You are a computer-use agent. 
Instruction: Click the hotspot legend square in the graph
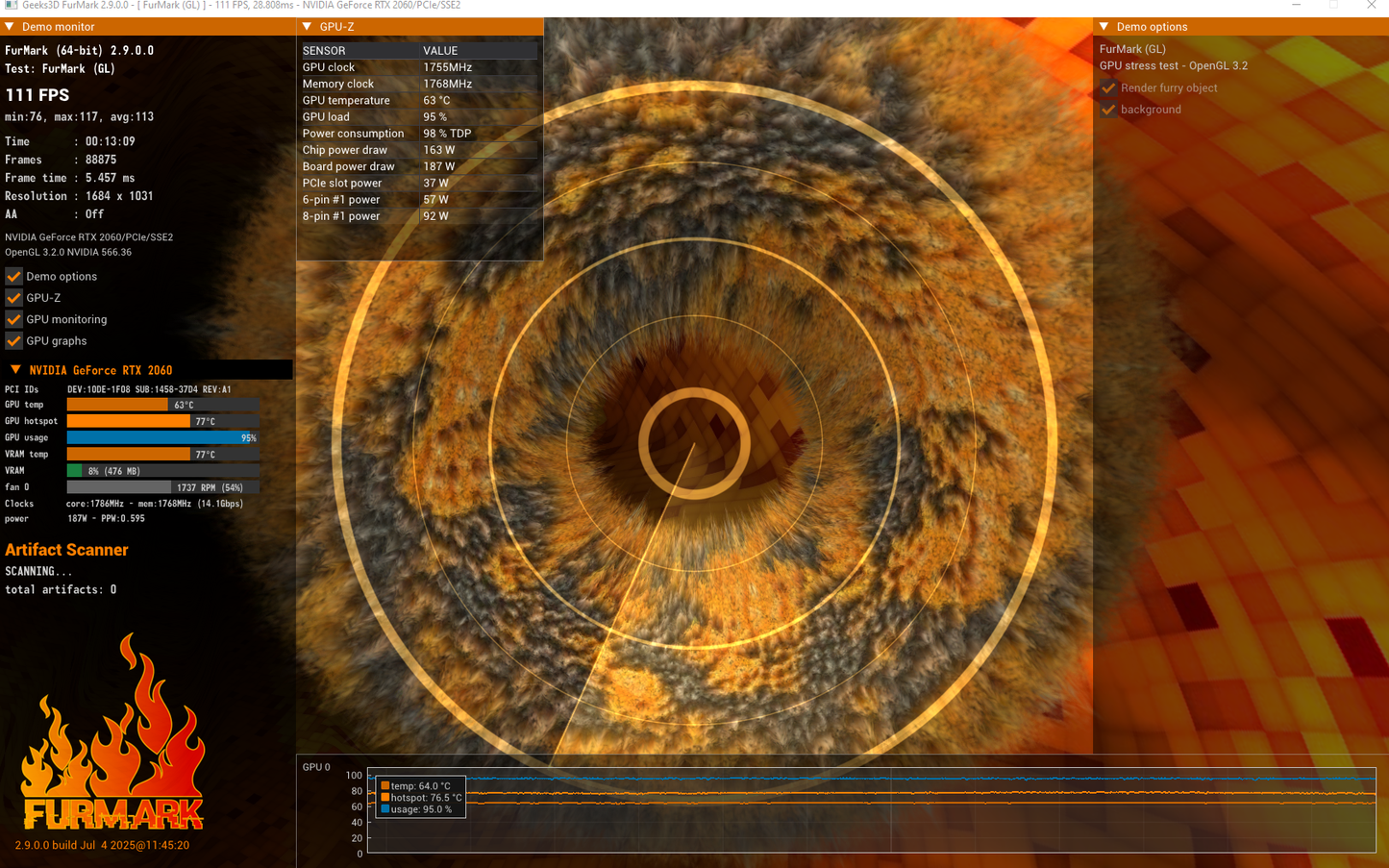coord(384,798)
